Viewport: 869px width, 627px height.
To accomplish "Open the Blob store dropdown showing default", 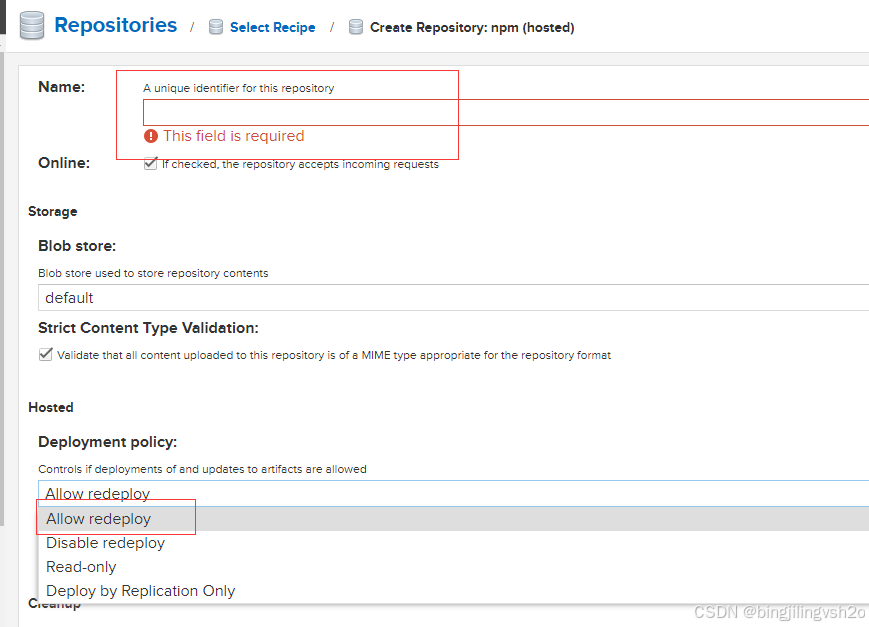I will coord(453,298).
